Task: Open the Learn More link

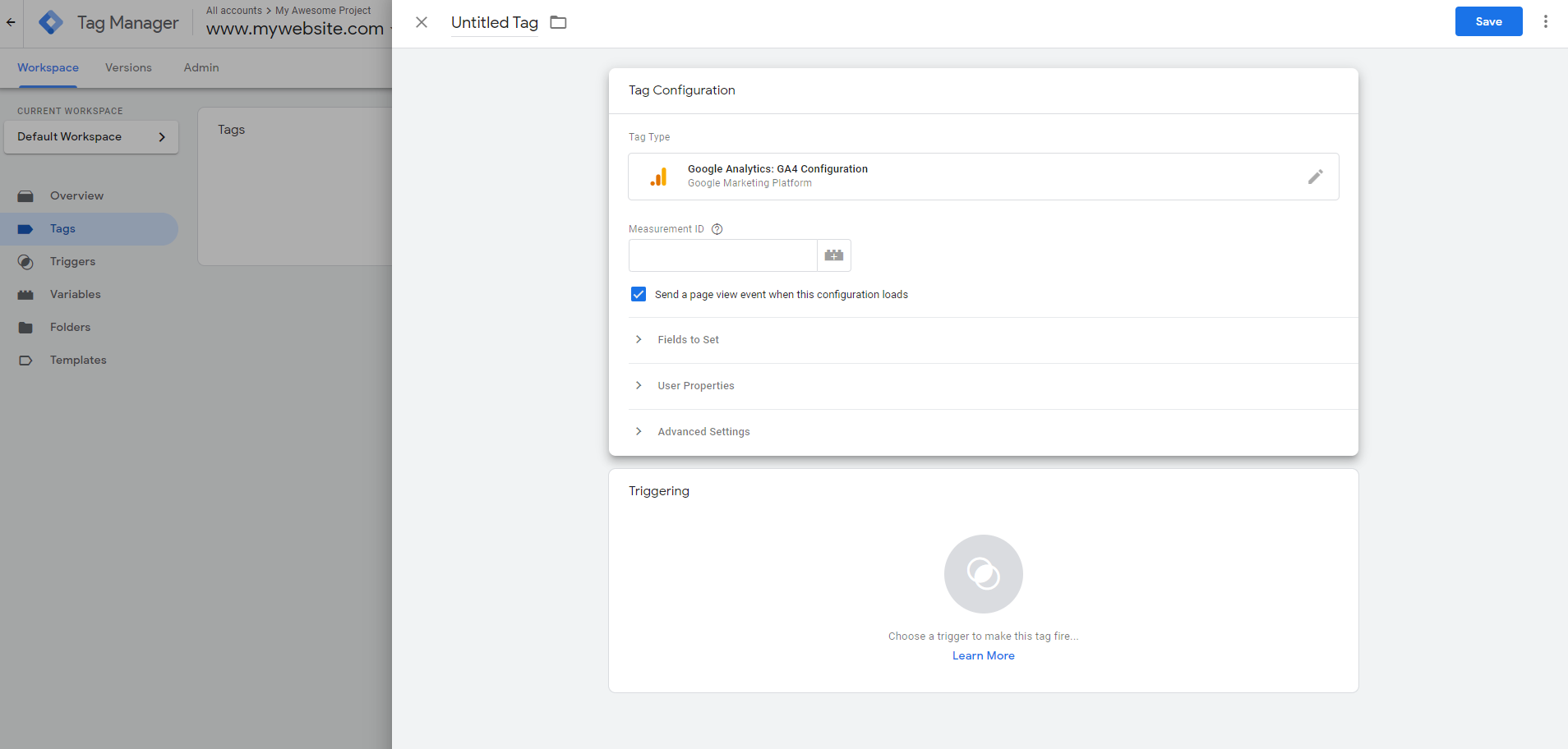Action: [x=983, y=655]
